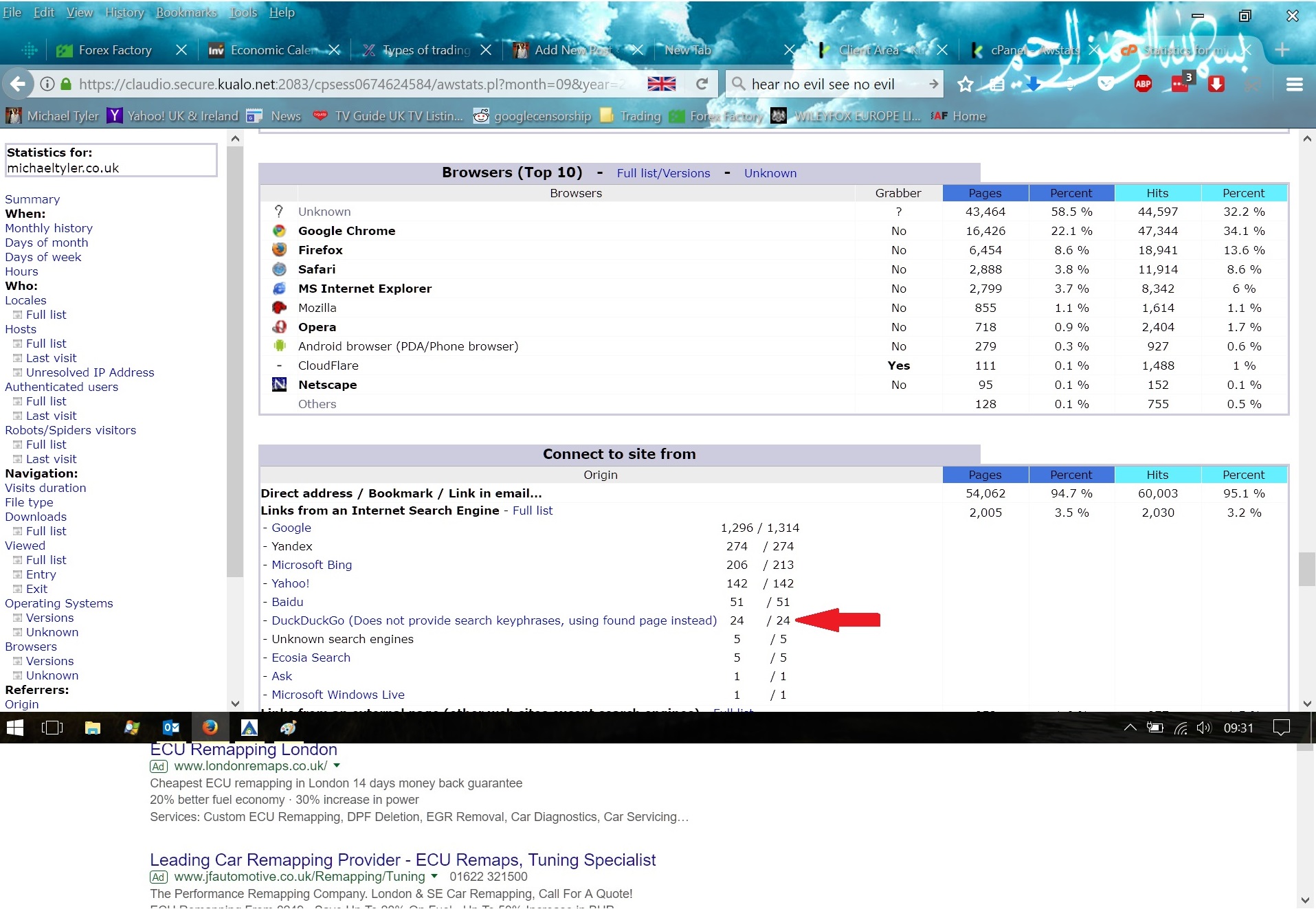Open the Pocket icon in toolbar
This screenshot has width=1316, height=909.
coord(1106,84)
